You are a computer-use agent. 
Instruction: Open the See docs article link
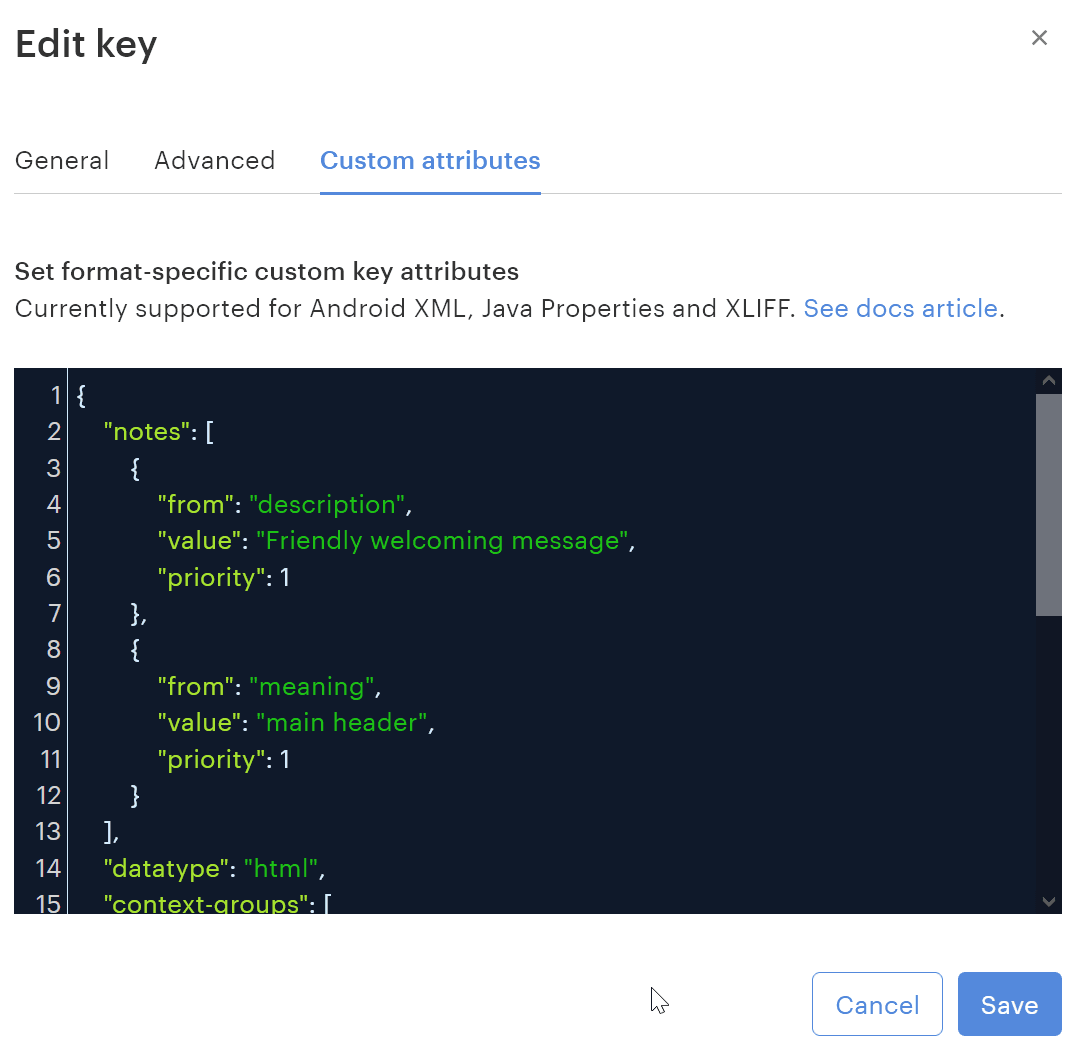(900, 308)
